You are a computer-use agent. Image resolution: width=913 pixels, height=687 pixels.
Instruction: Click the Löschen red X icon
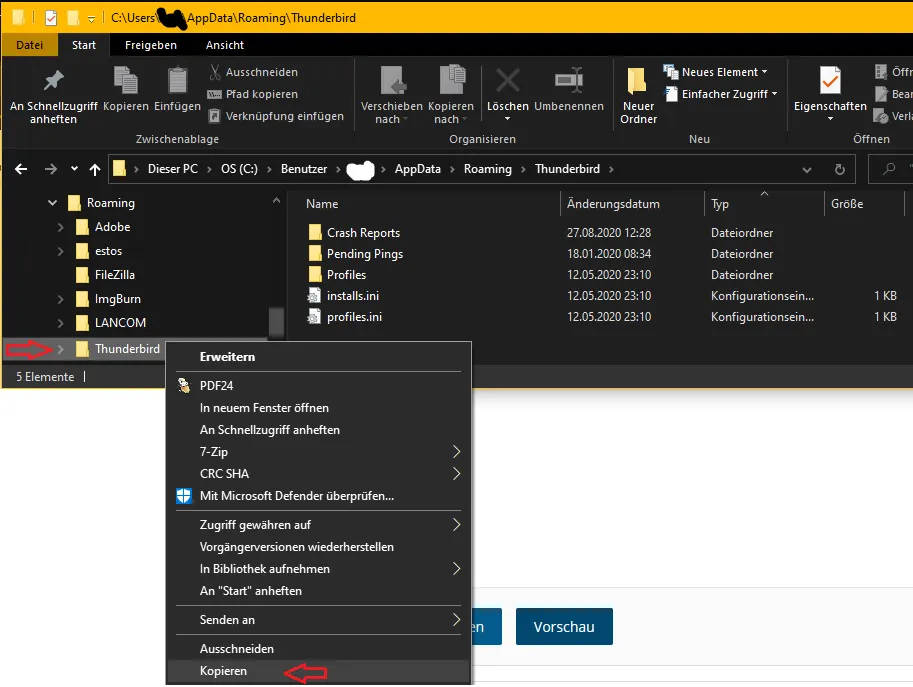pyautogui.click(x=508, y=81)
